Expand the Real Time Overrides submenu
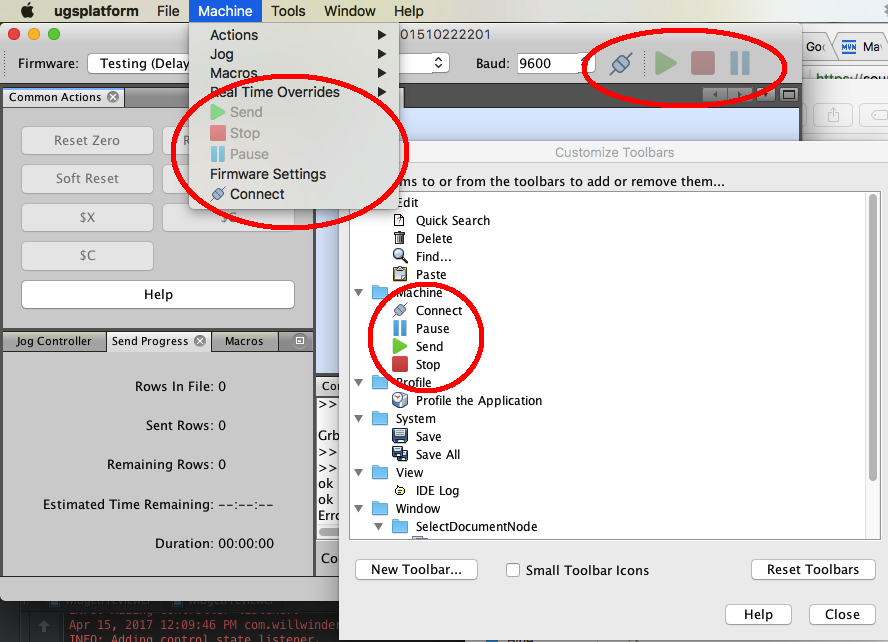 pyautogui.click(x=294, y=92)
